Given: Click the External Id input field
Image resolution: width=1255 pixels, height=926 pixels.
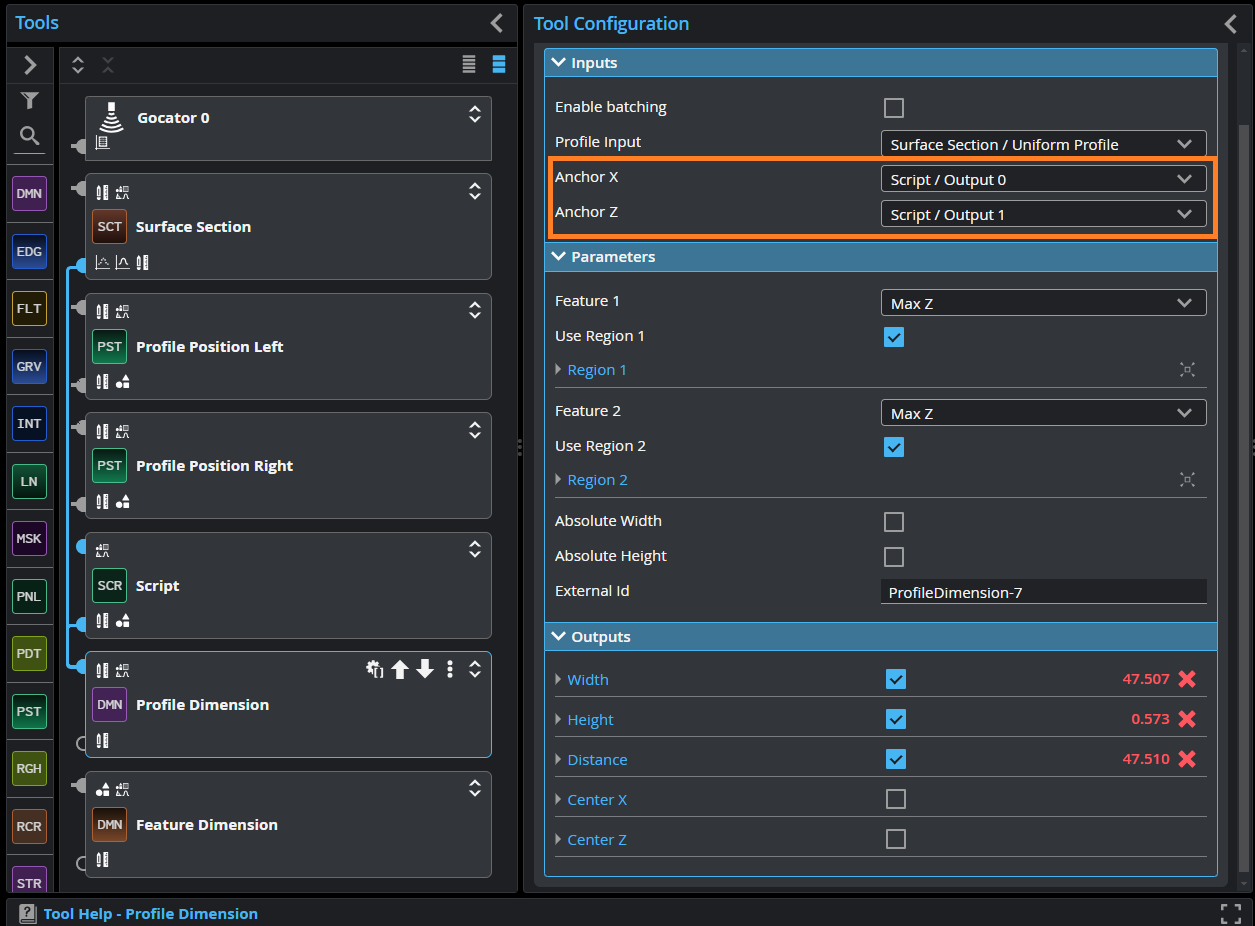Looking at the screenshot, I should tap(1043, 592).
